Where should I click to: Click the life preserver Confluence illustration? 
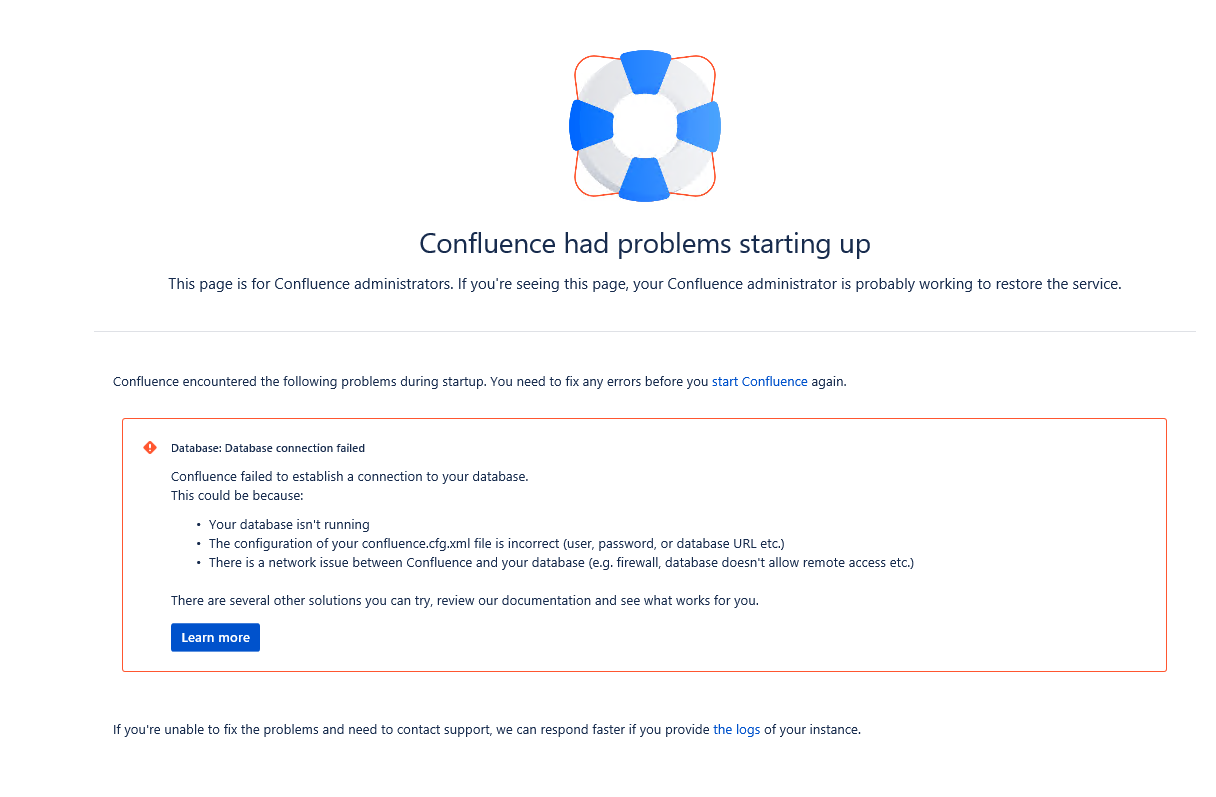(x=645, y=125)
